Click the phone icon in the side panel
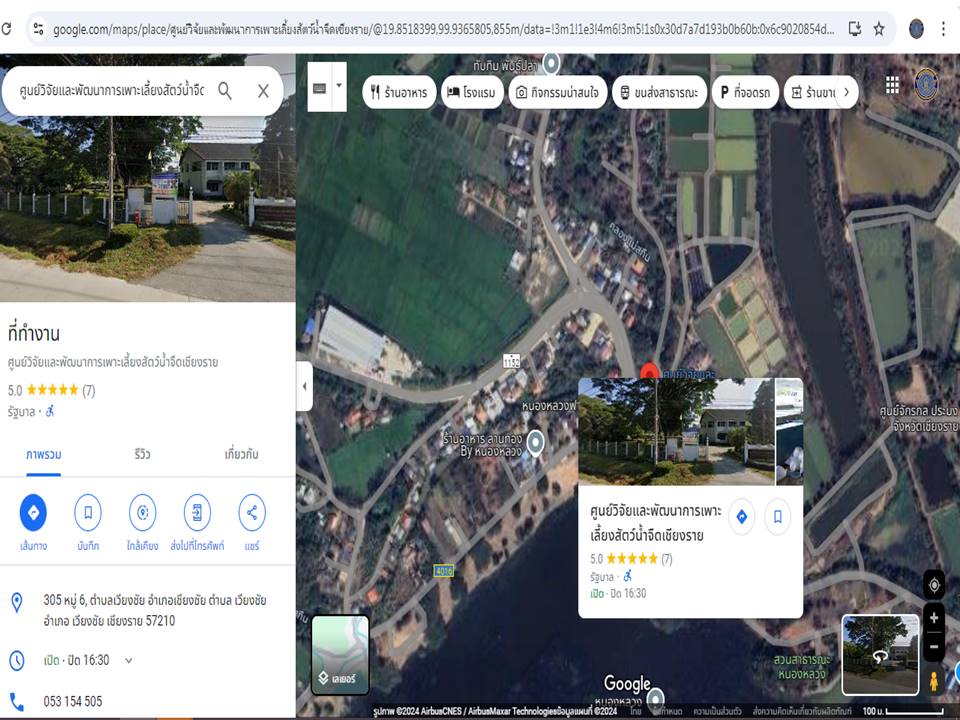Viewport: 960px width, 720px height. click(x=17, y=702)
